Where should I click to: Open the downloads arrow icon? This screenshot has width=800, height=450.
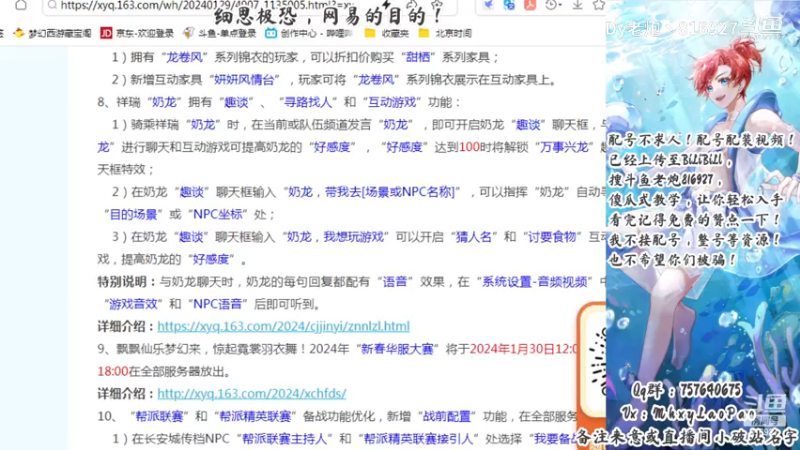click(x=578, y=5)
